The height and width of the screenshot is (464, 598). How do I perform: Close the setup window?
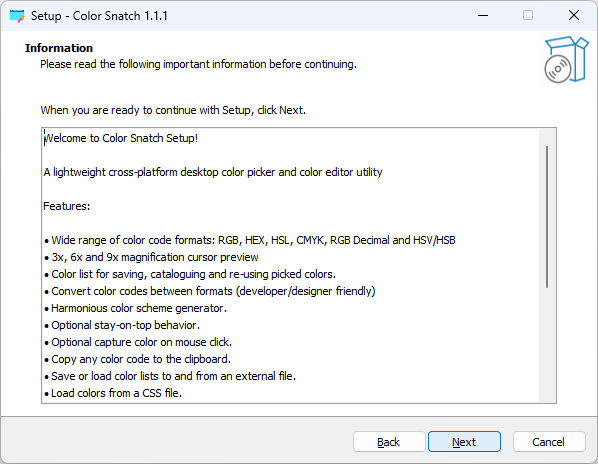pyautogui.click(x=574, y=16)
